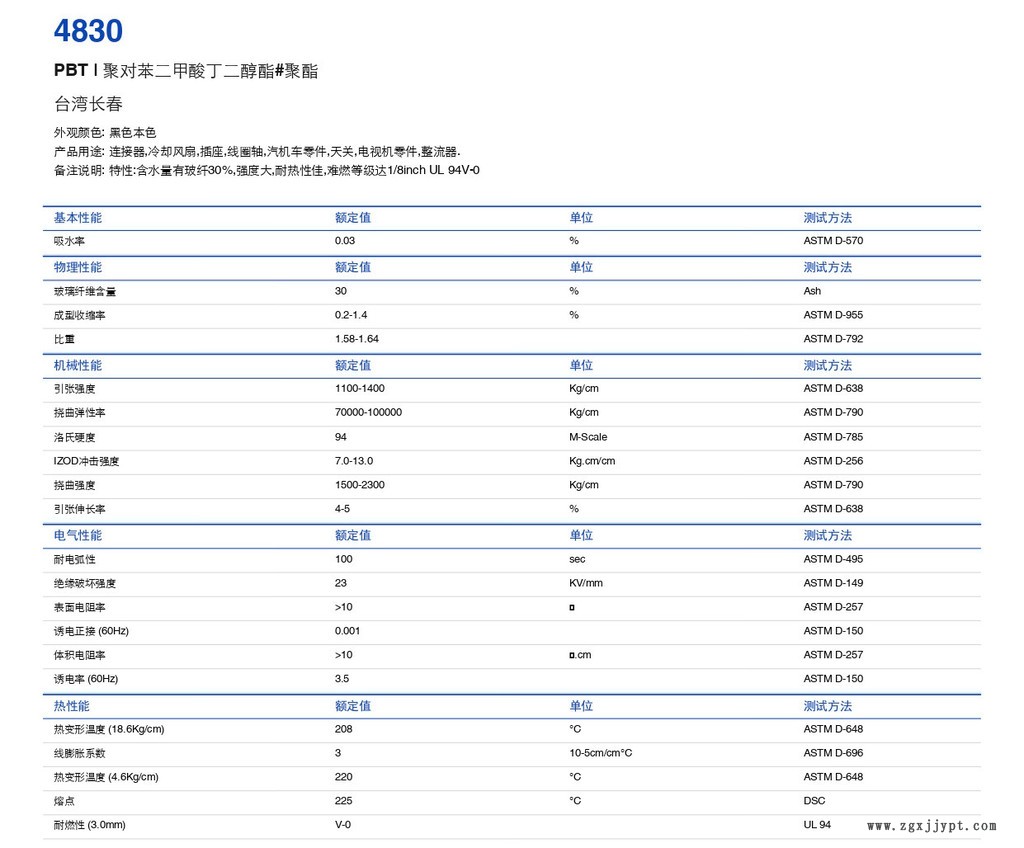Select the "IZOD冲击强度" row label
The height and width of the screenshot is (848, 1024).
point(86,461)
